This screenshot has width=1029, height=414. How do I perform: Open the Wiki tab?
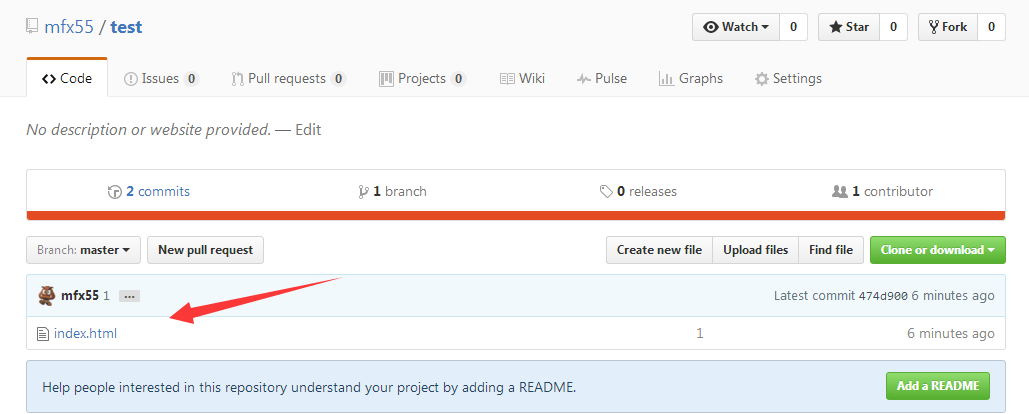click(522, 79)
